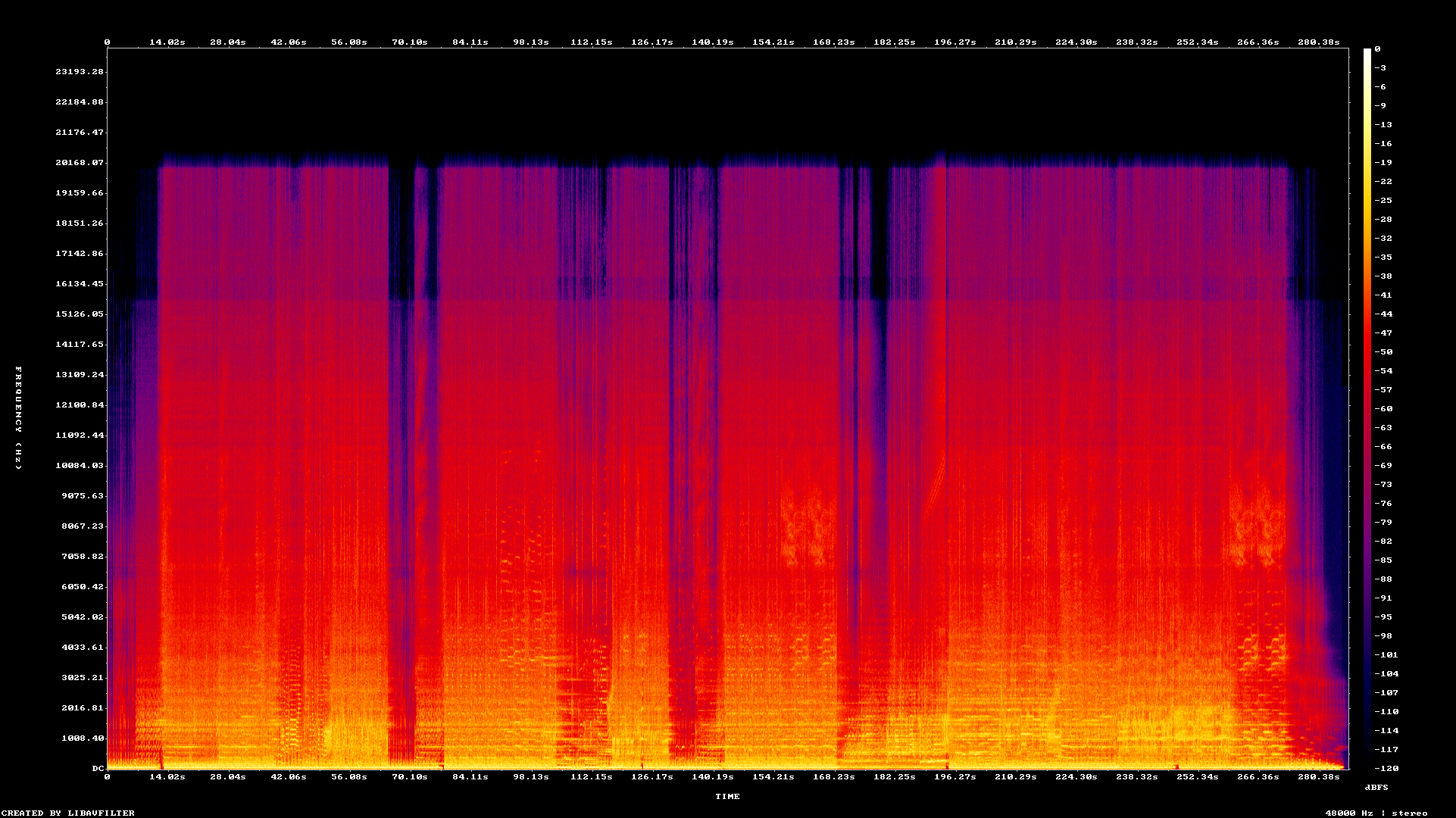Viewport: 1456px width, 818px height.
Task: Click the TIME axis title
Action: [727, 797]
